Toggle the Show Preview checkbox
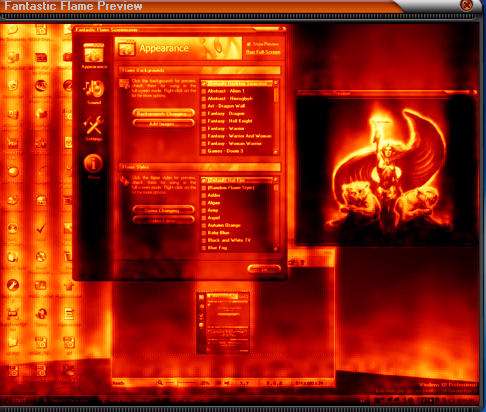The width and height of the screenshot is (486, 412). click(249, 44)
